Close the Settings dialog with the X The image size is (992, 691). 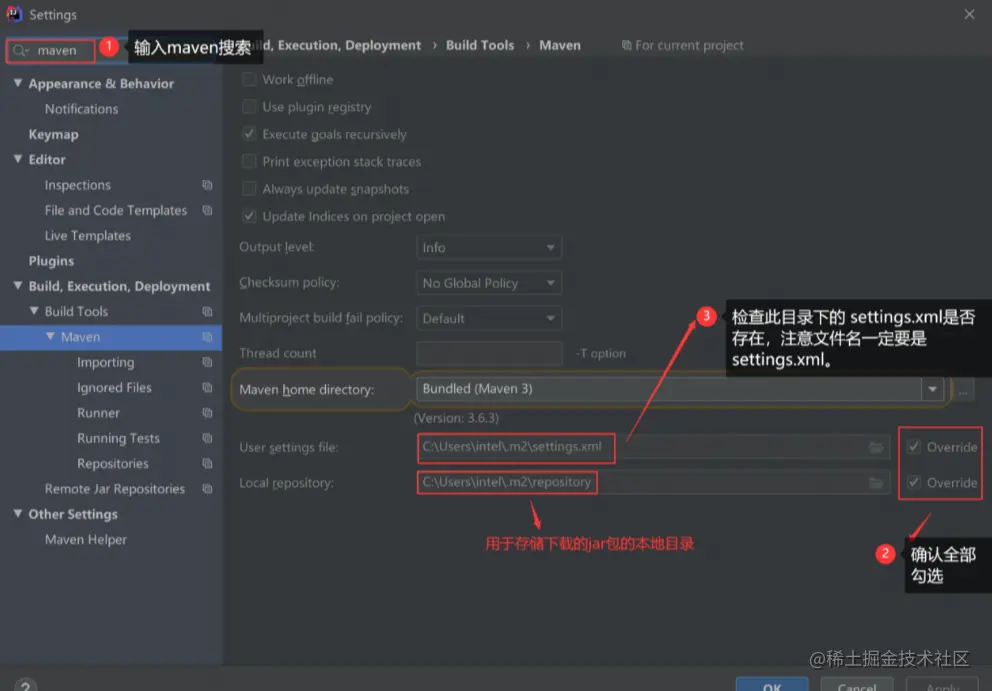(x=969, y=14)
